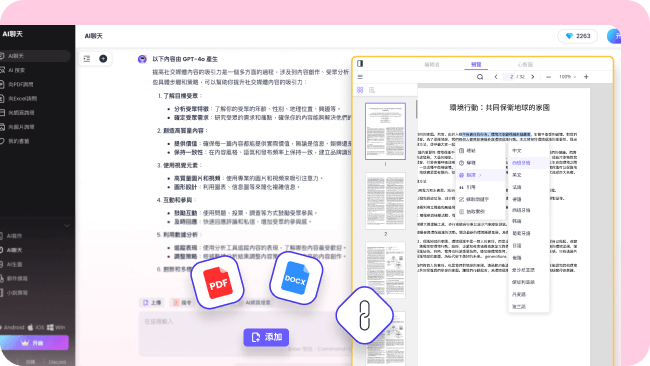Click the document title 環境行動 heading
This screenshot has width=650, height=366.
[x=500, y=108]
